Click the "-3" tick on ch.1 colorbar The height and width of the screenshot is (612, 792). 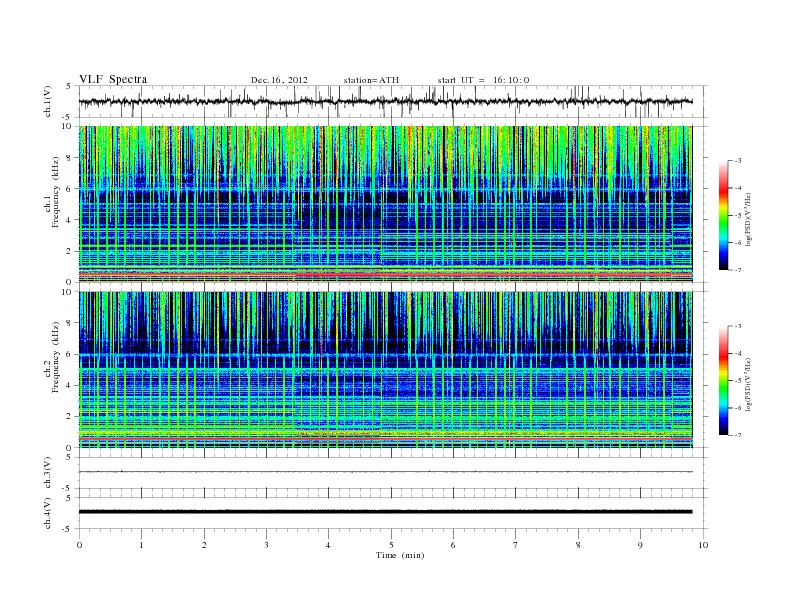click(x=738, y=161)
